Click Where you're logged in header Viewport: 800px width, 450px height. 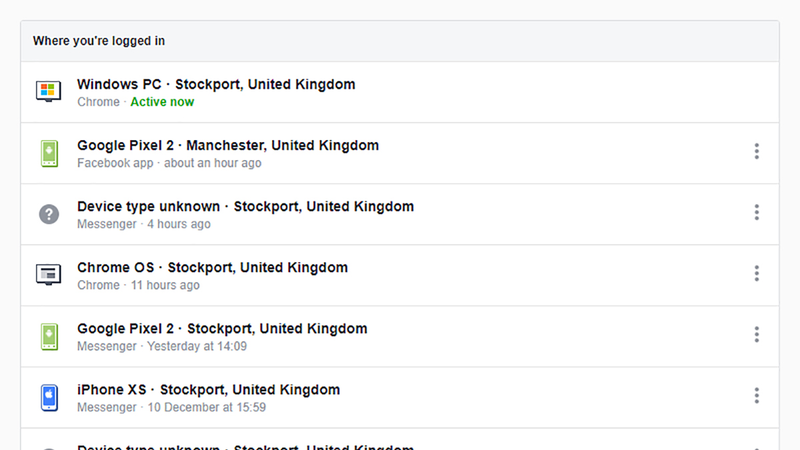(99, 41)
